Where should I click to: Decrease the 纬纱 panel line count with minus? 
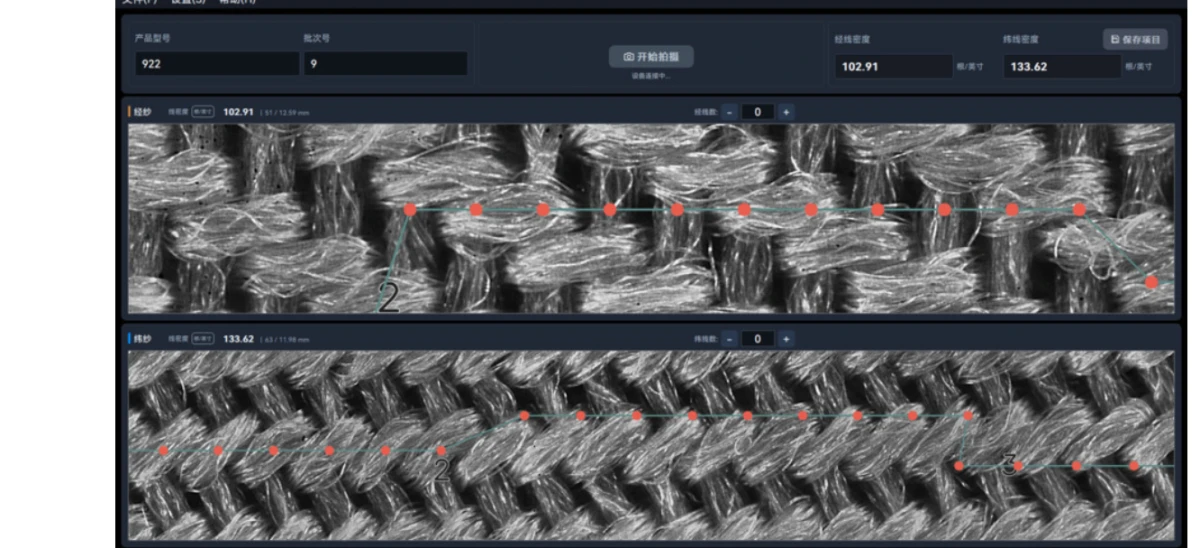tap(730, 339)
